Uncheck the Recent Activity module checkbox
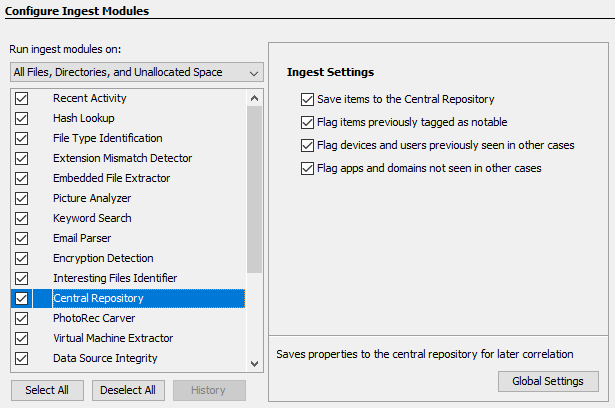 (x=21, y=99)
